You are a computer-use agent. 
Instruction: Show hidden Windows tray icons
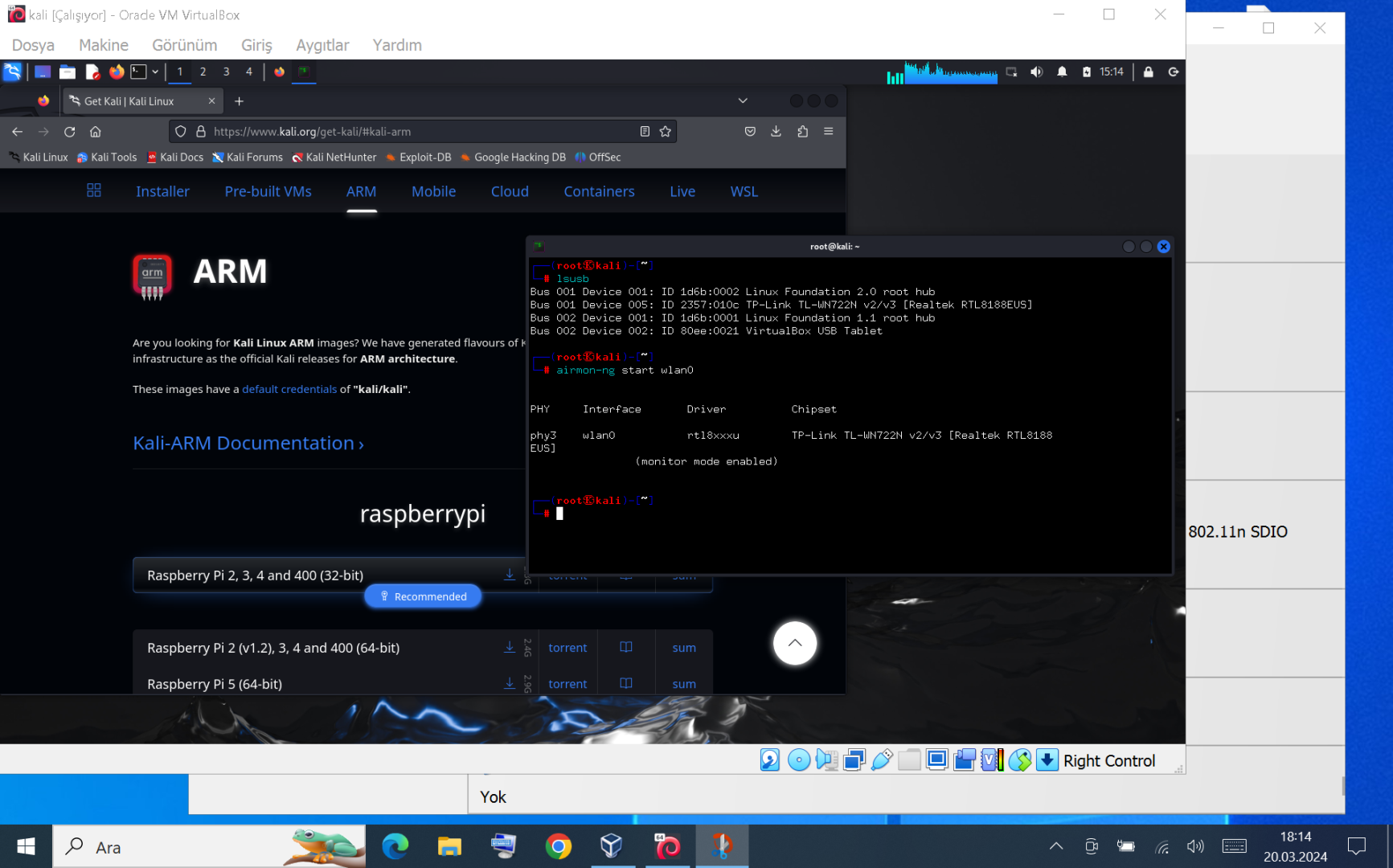(1056, 846)
